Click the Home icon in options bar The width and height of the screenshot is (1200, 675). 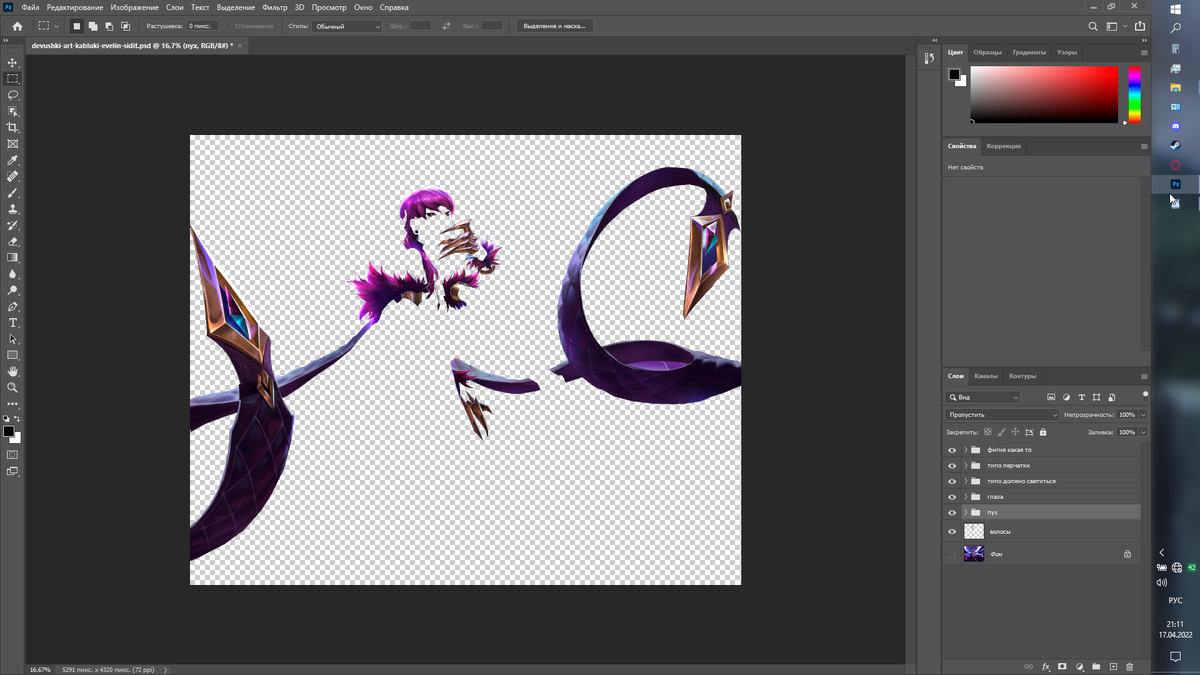pyautogui.click(x=17, y=26)
